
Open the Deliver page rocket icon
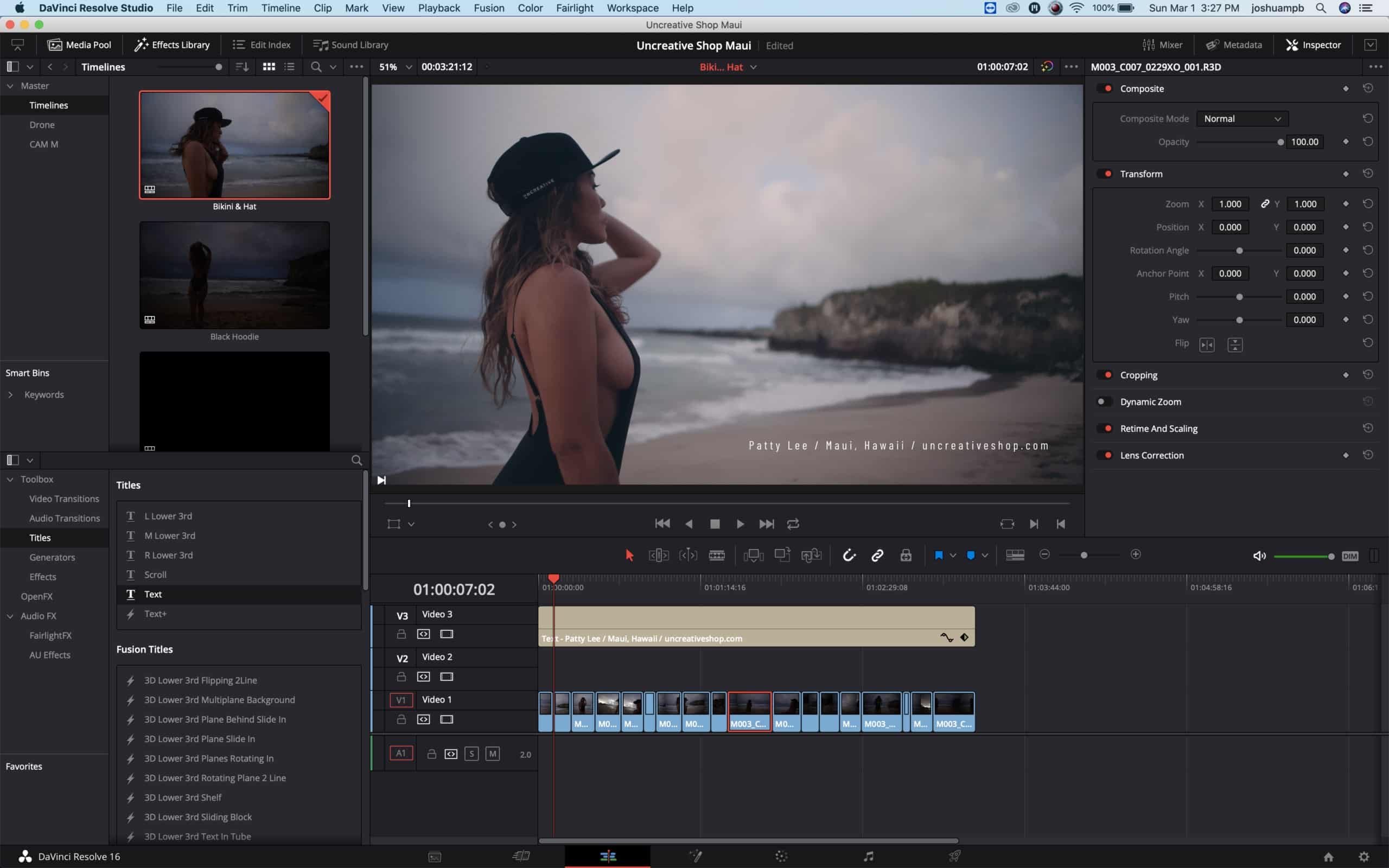(x=954, y=856)
